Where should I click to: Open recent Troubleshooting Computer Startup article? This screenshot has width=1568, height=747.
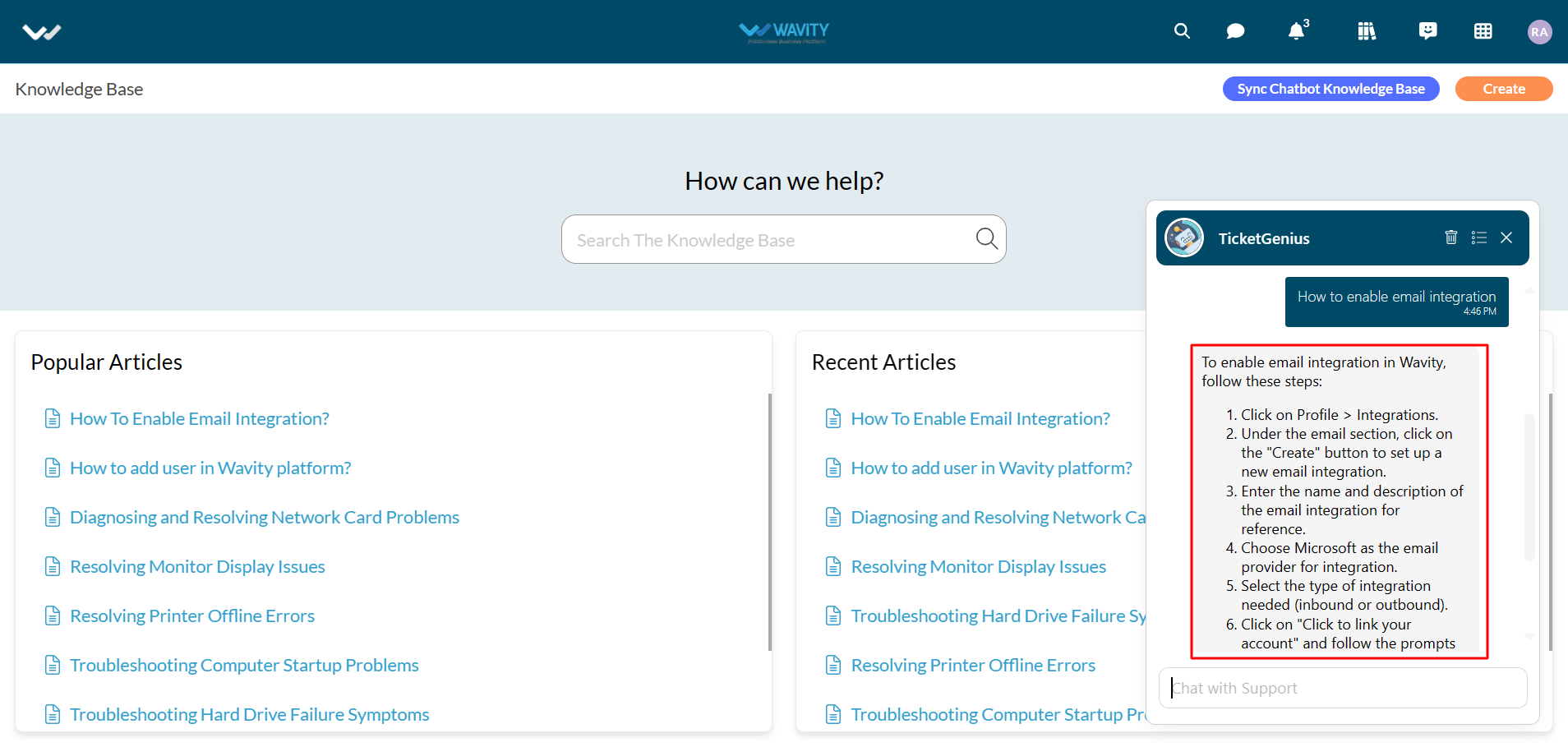point(998,714)
